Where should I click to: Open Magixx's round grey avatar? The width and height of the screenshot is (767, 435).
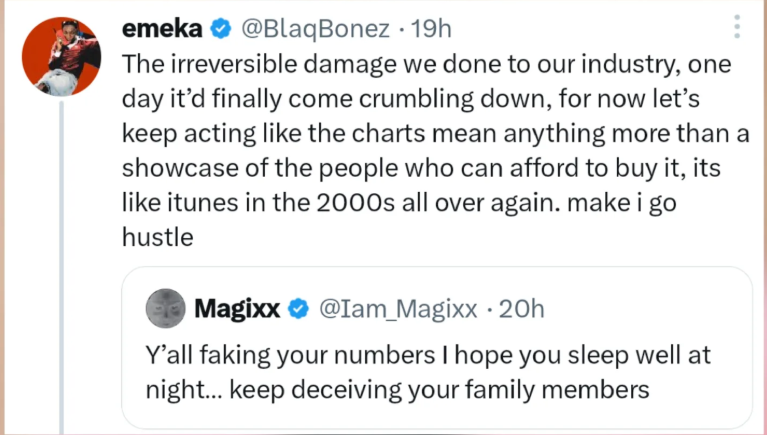[165, 310]
